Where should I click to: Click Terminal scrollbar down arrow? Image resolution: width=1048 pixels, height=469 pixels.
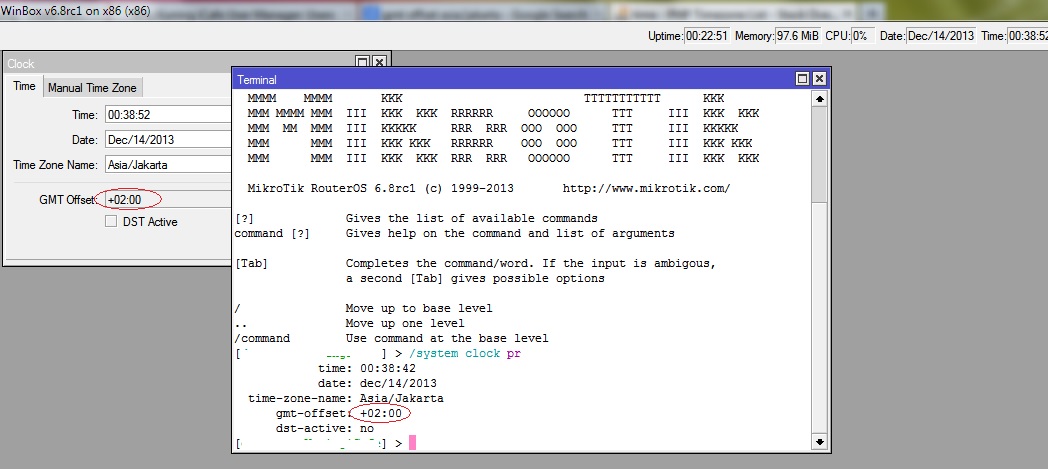(x=819, y=442)
